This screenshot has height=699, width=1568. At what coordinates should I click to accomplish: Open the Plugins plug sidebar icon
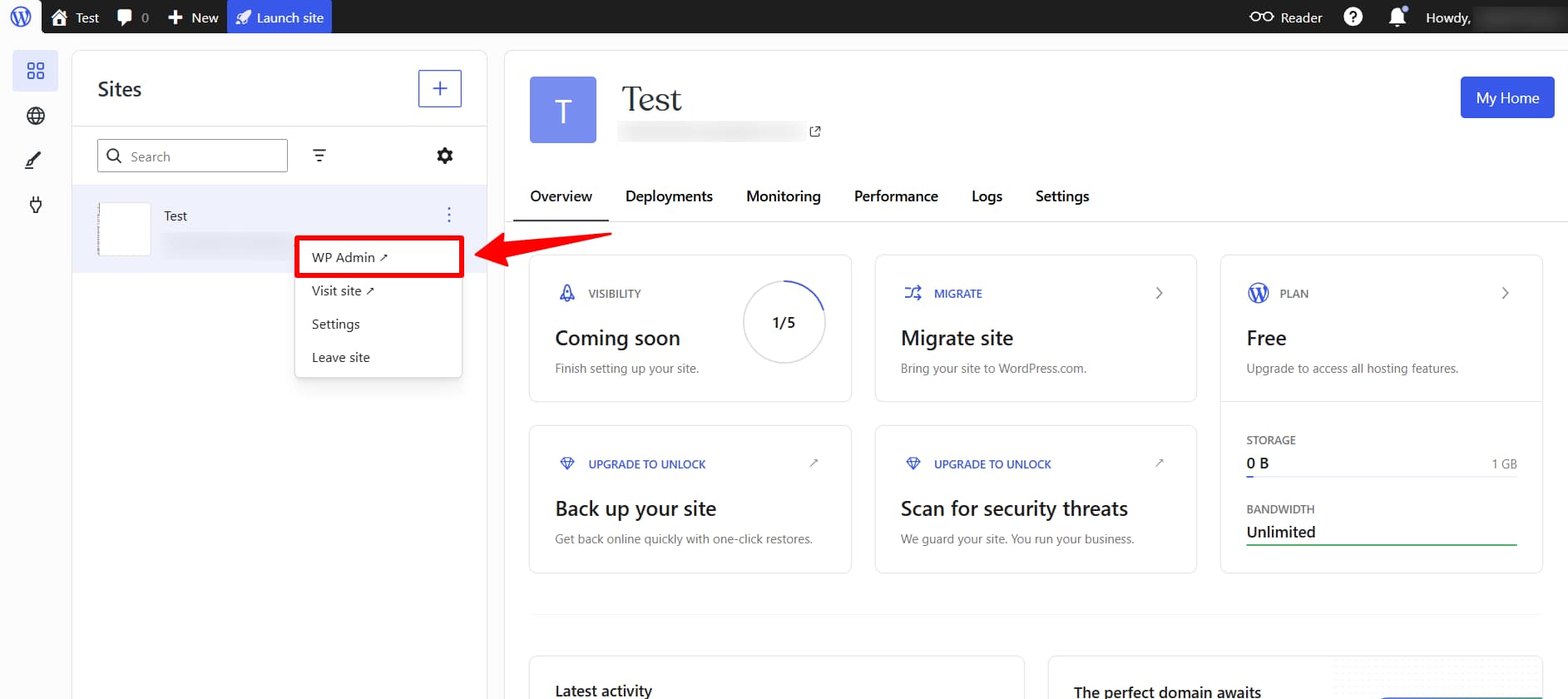point(35,205)
